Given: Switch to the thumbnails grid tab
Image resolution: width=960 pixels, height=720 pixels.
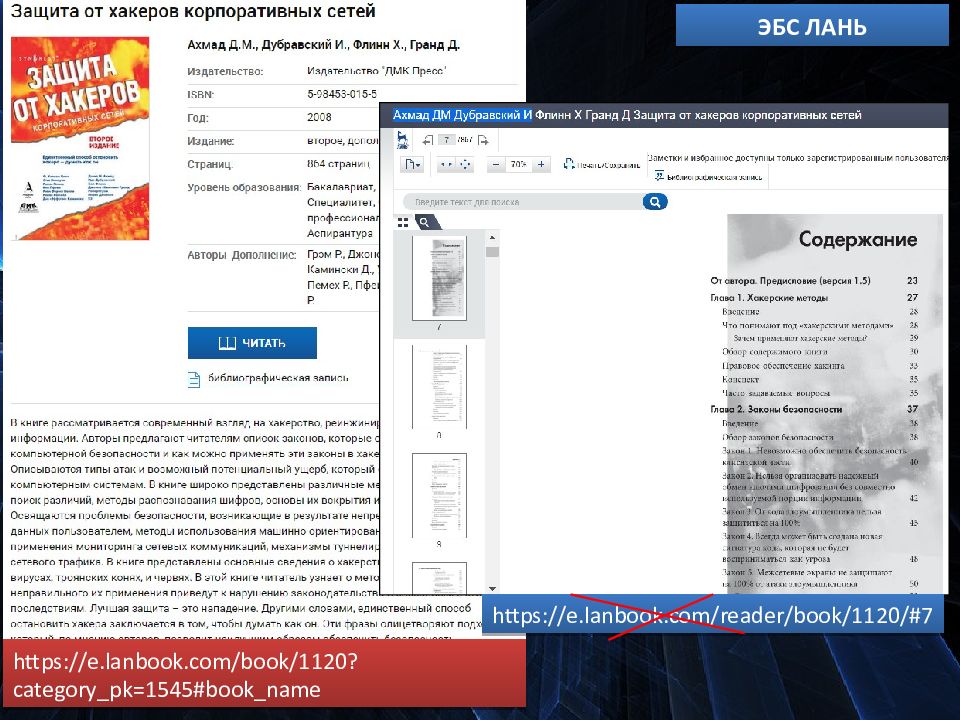Looking at the screenshot, I should 403,222.
